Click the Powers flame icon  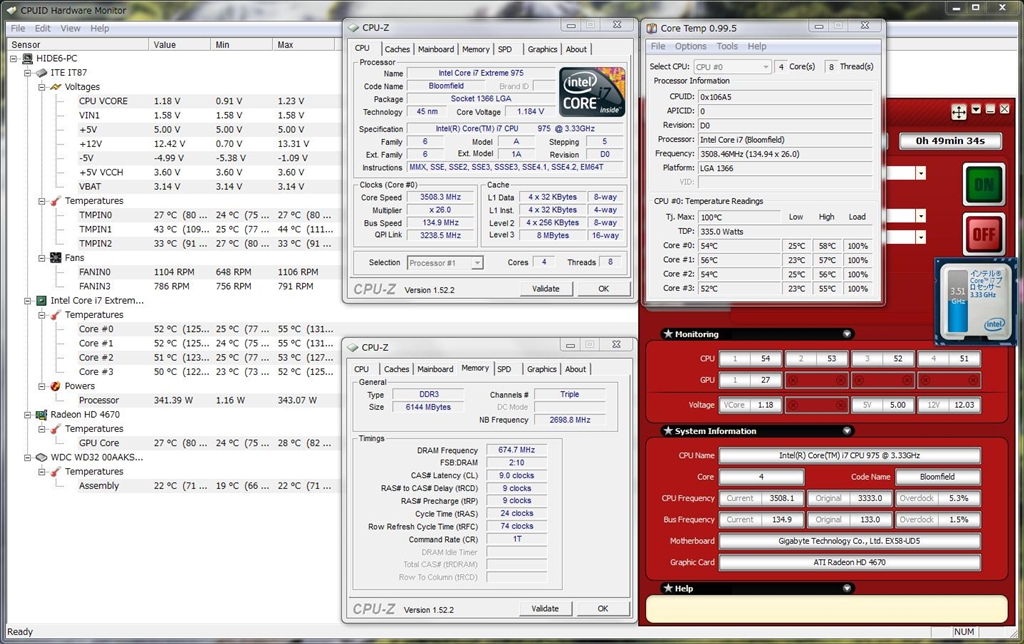[55, 386]
